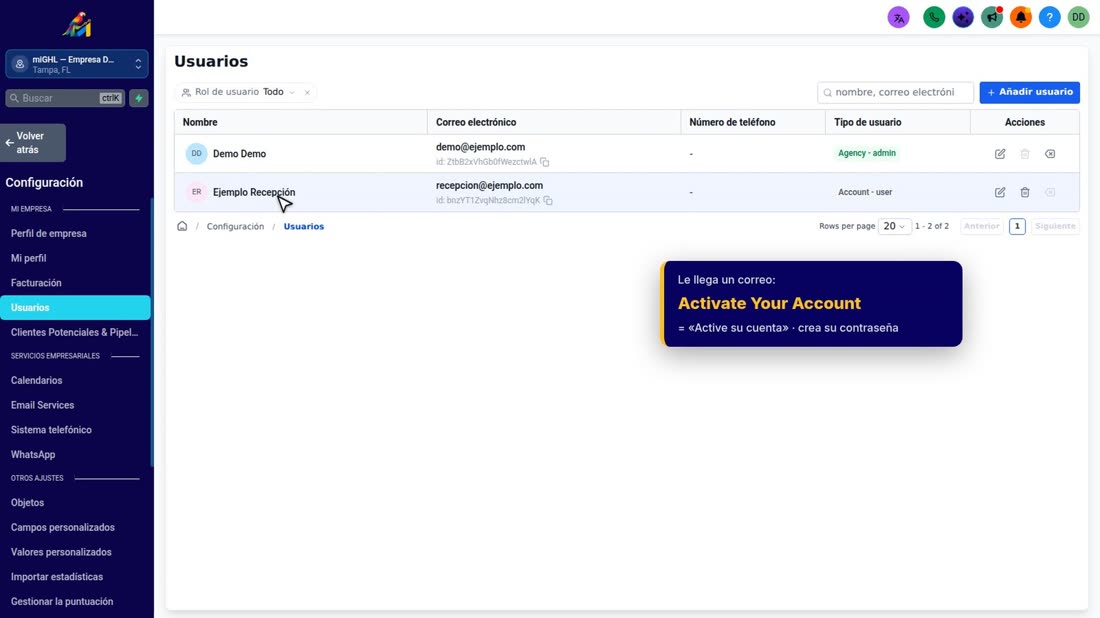
Task: Focus the nombre, correo electrónico search field
Action: 895,92
